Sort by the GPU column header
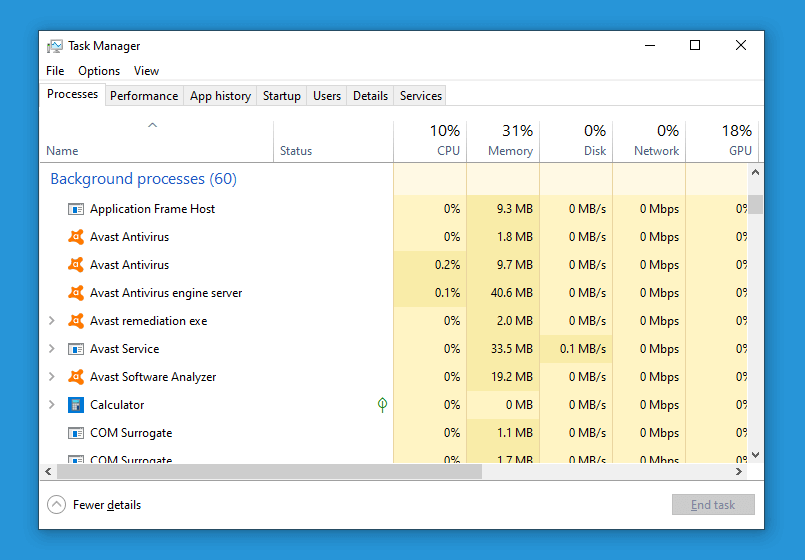This screenshot has height=560, width=805. click(x=722, y=142)
